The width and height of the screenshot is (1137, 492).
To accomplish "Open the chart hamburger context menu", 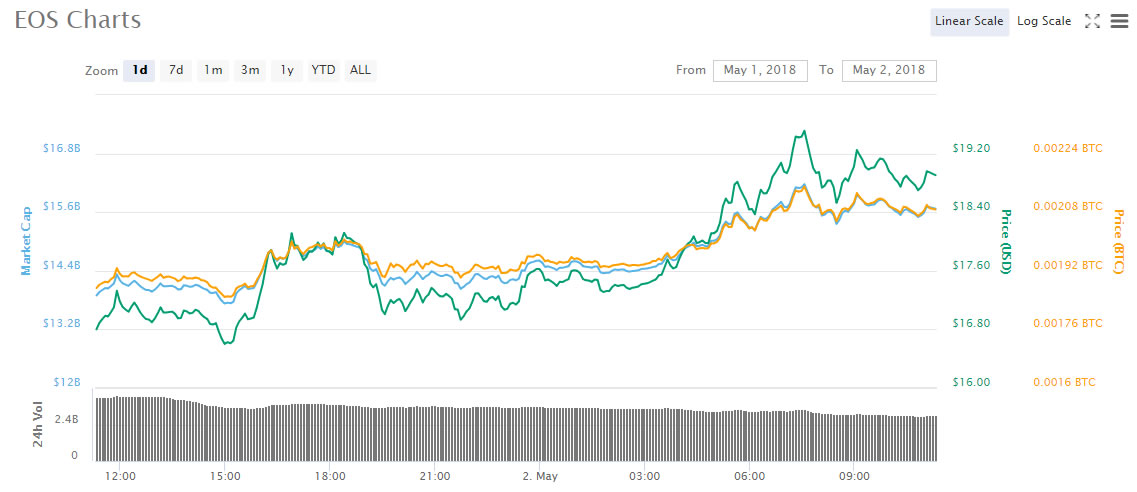I will coord(1118,21).
